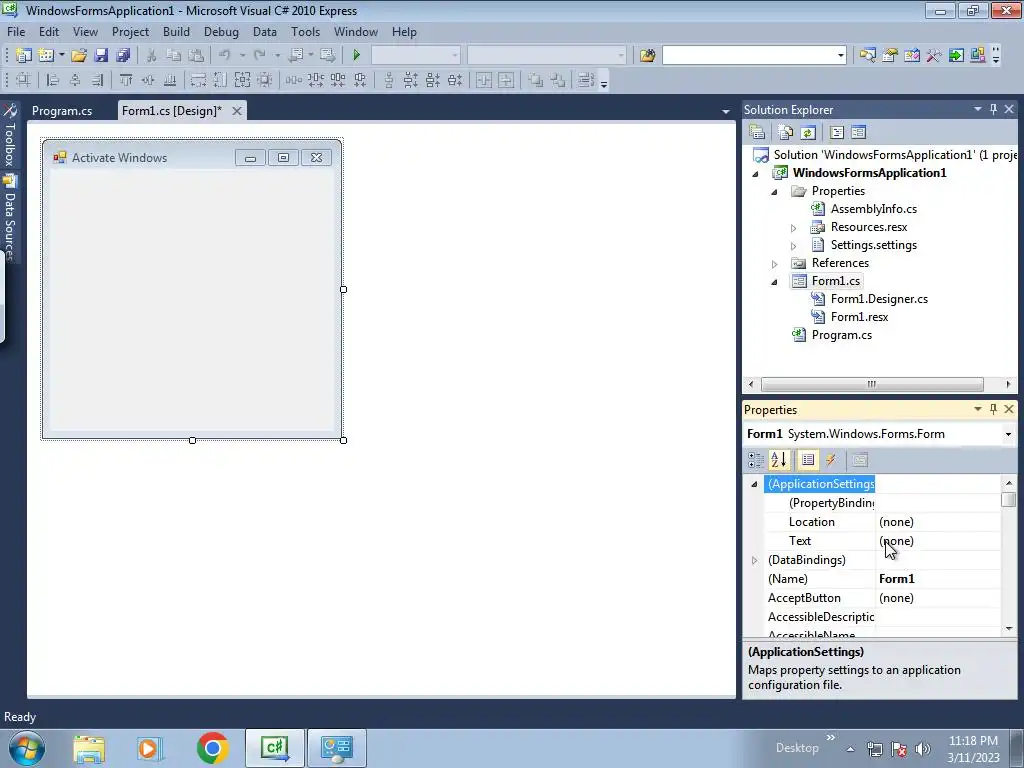Viewport: 1024px width, 768px height.
Task: Click the Align to Grid layout icon
Action: (24, 80)
